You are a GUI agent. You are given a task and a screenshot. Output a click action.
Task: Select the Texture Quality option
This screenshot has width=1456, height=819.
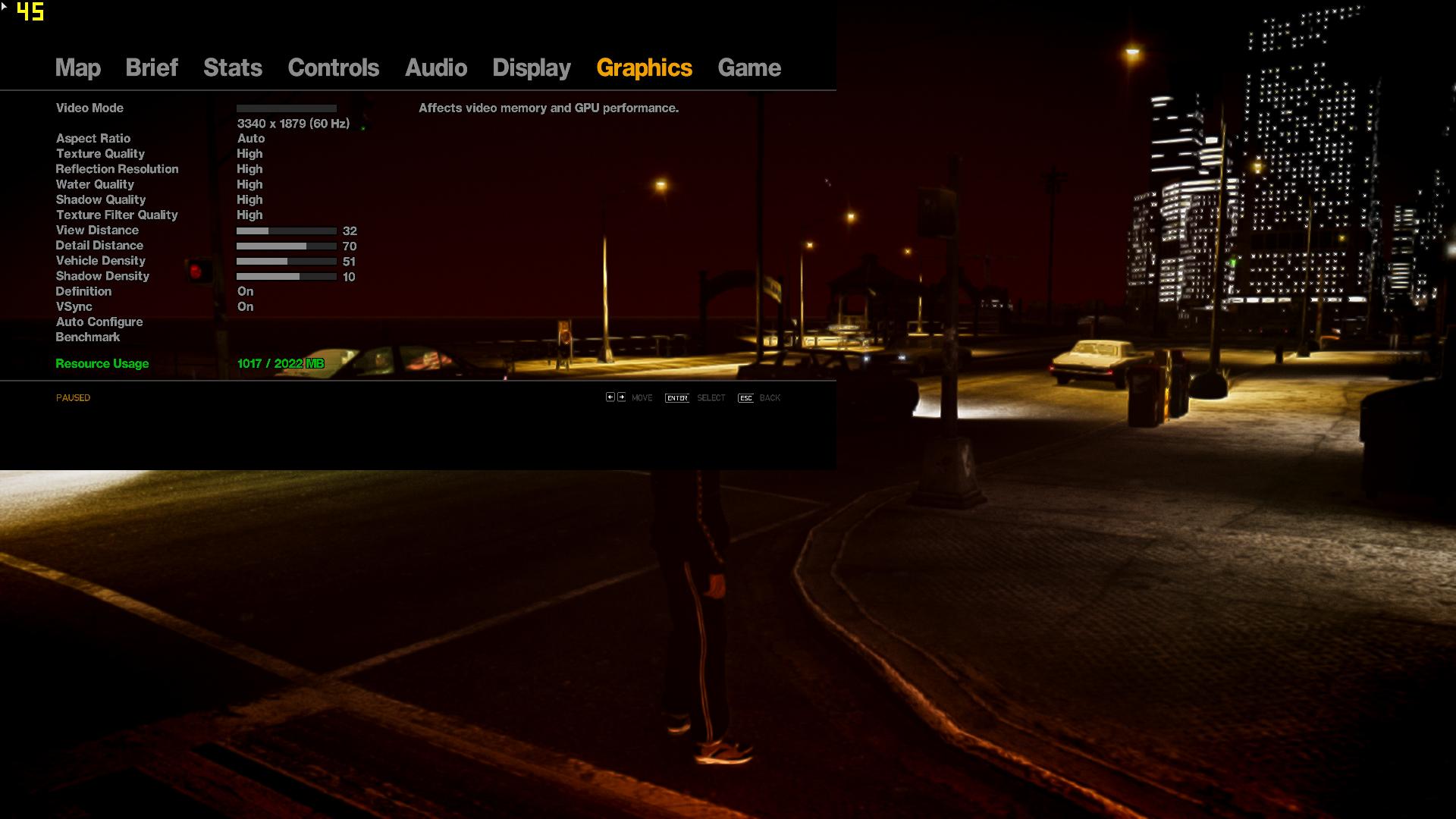100,154
